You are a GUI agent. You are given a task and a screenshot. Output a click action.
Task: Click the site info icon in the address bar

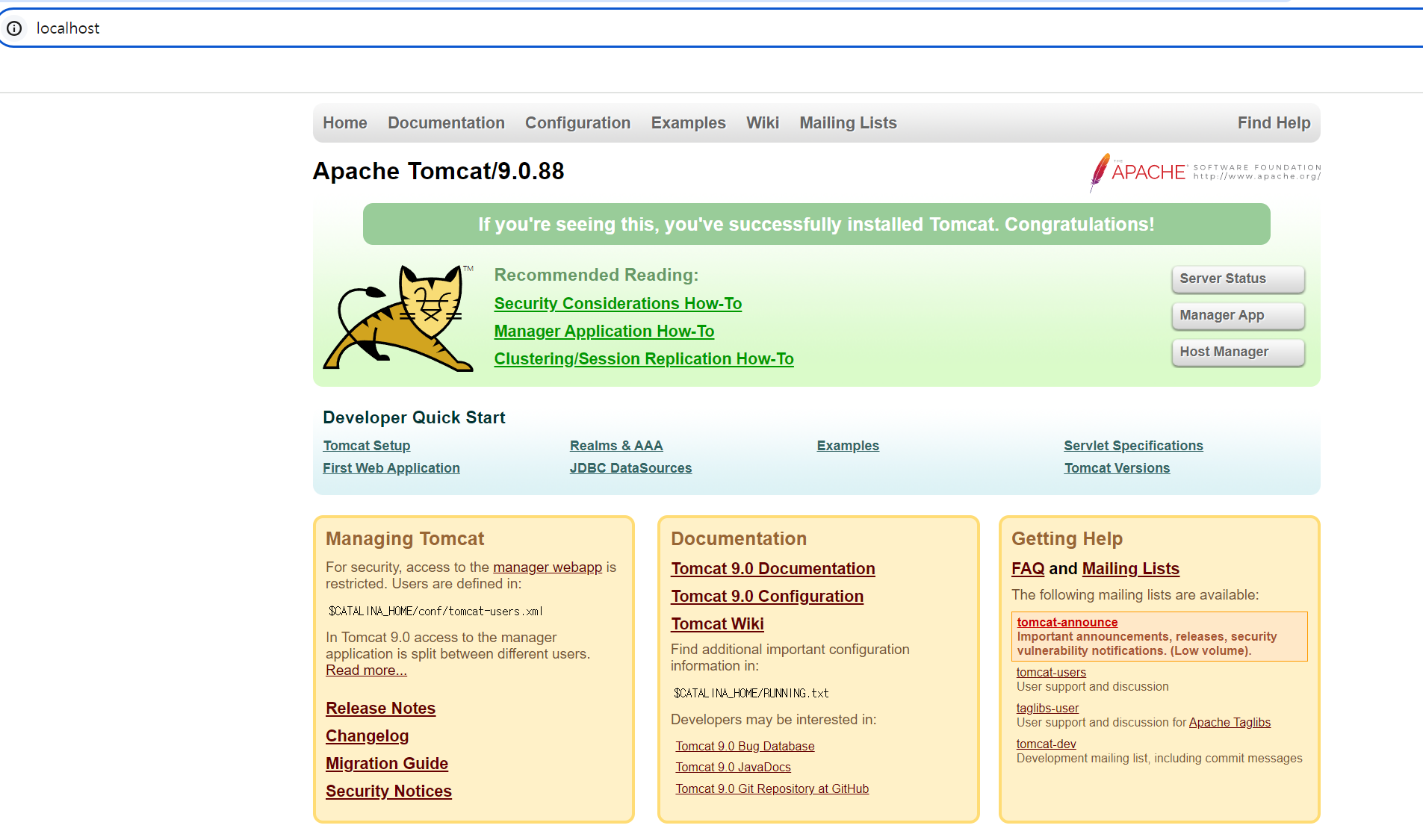[14, 28]
